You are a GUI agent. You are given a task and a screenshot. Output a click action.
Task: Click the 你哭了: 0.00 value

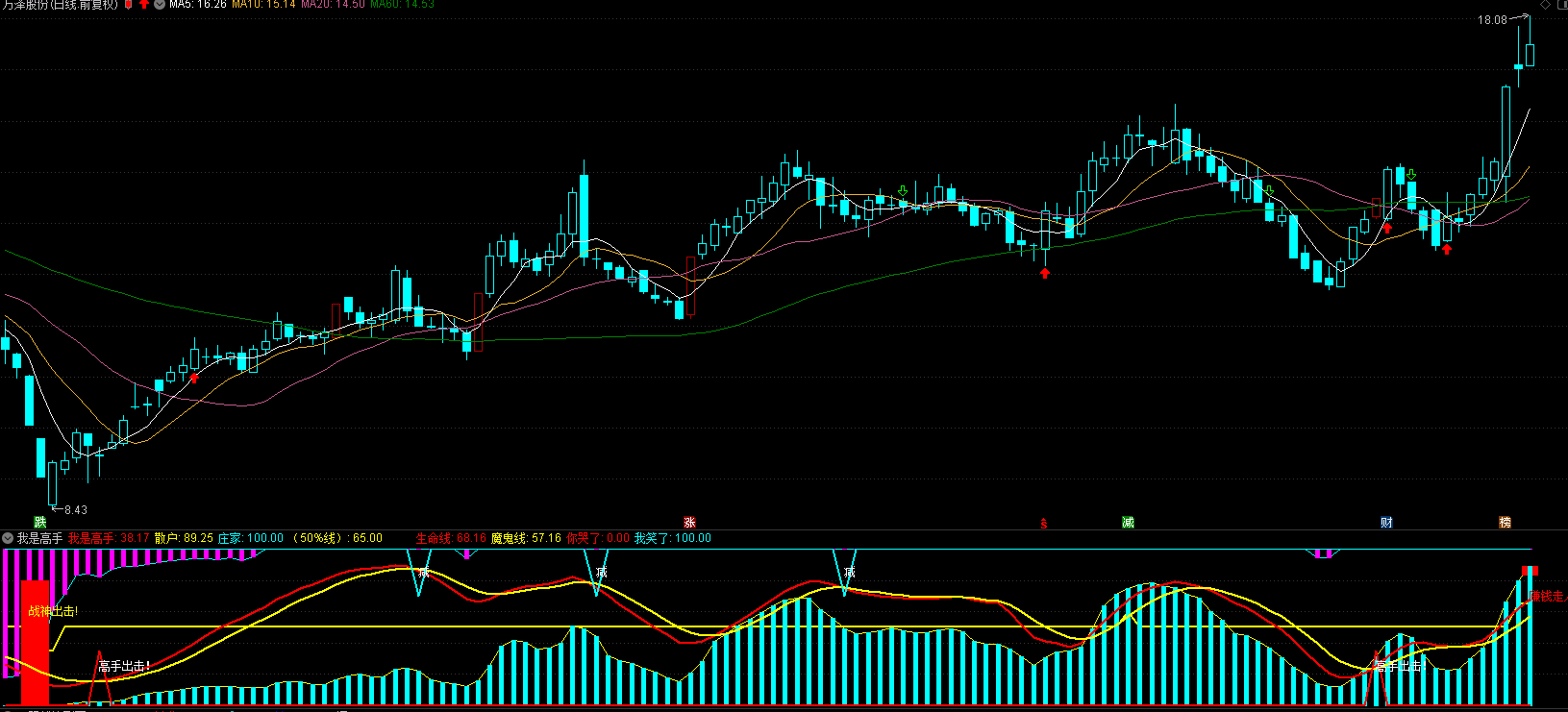[597, 538]
